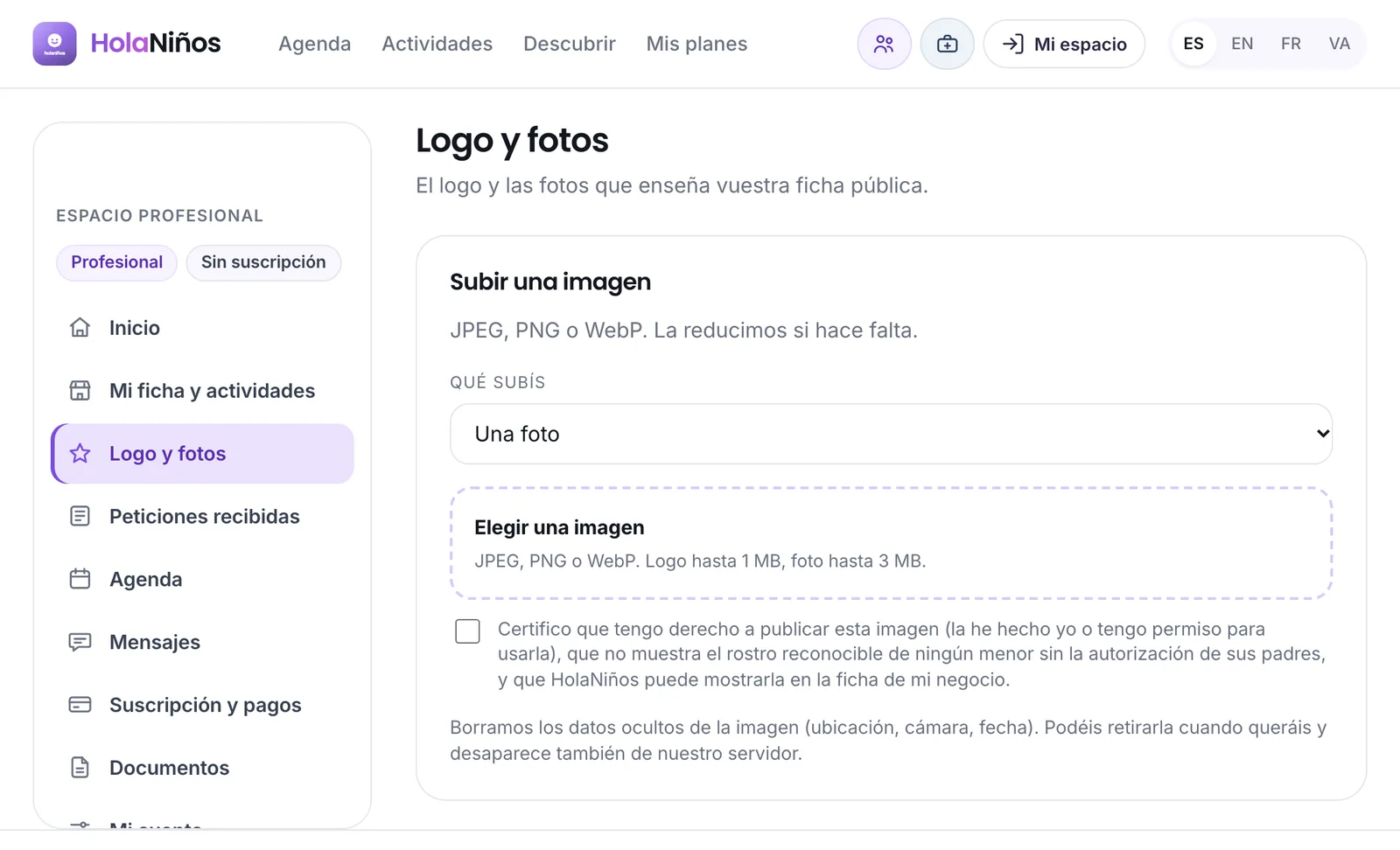Click the star icon beside Logo y fotos
Screen dimensions: 1400x850
[x=80, y=454]
